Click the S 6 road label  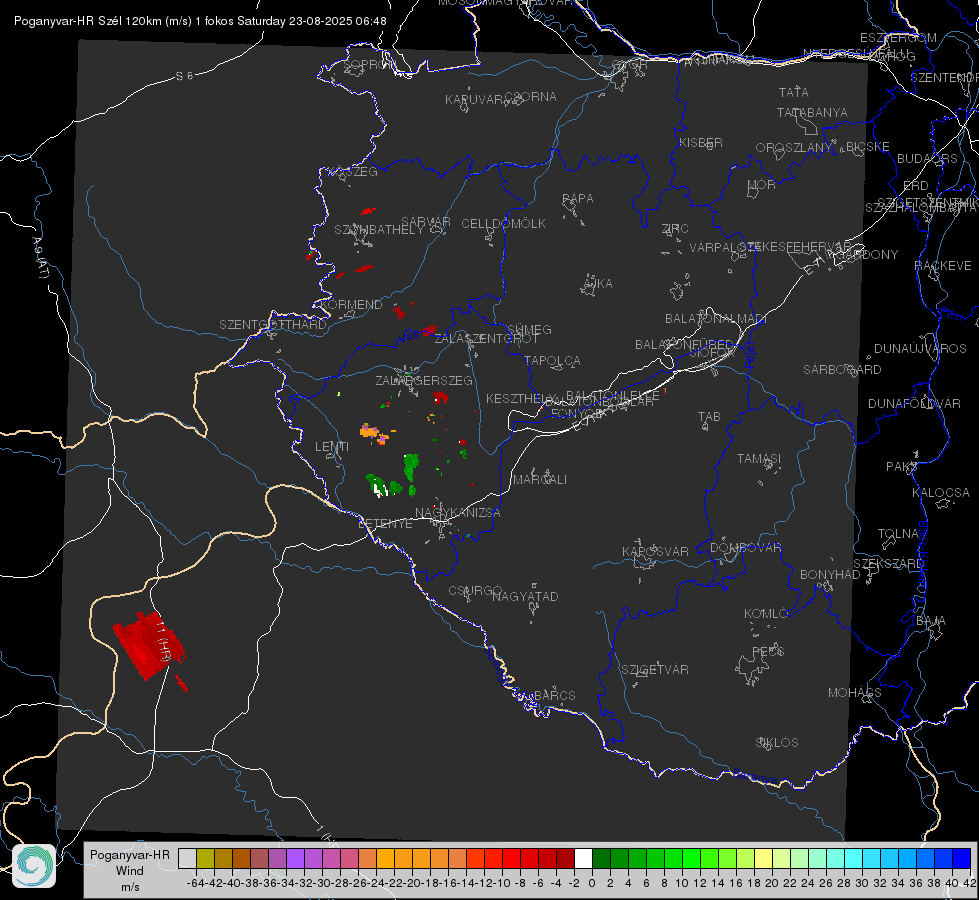click(x=184, y=76)
